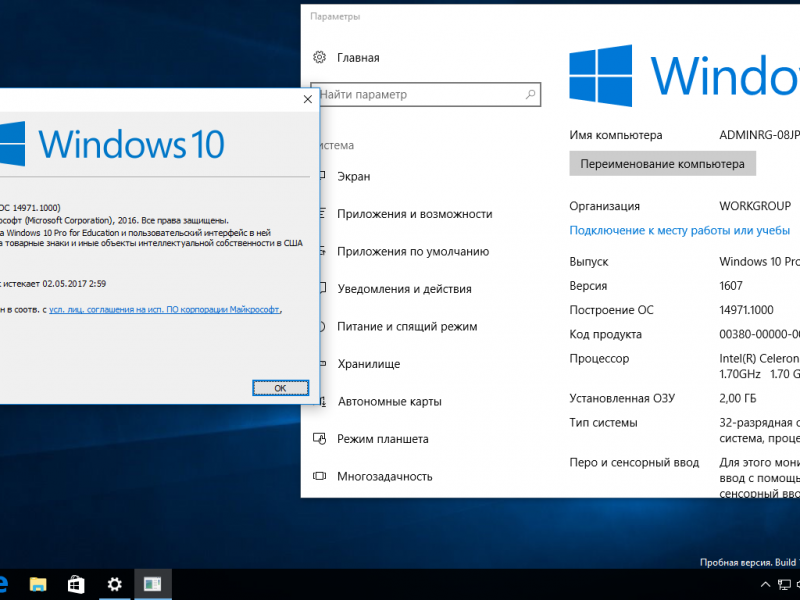Viewport: 800px width, 600px height.
Task: Open File Explorer from the taskbar
Action: [x=38, y=584]
